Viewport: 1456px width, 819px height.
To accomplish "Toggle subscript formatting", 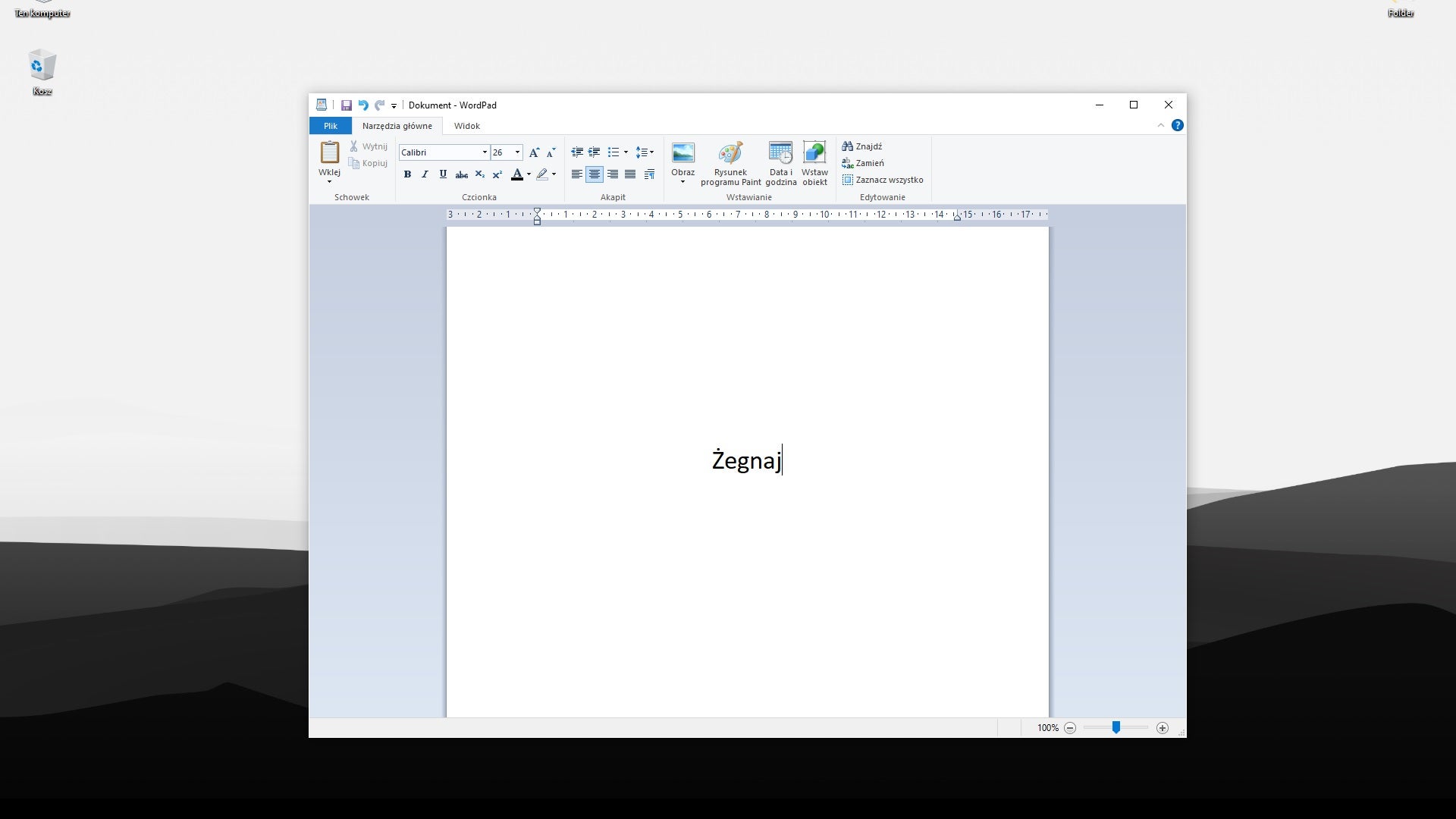I will point(479,174).
